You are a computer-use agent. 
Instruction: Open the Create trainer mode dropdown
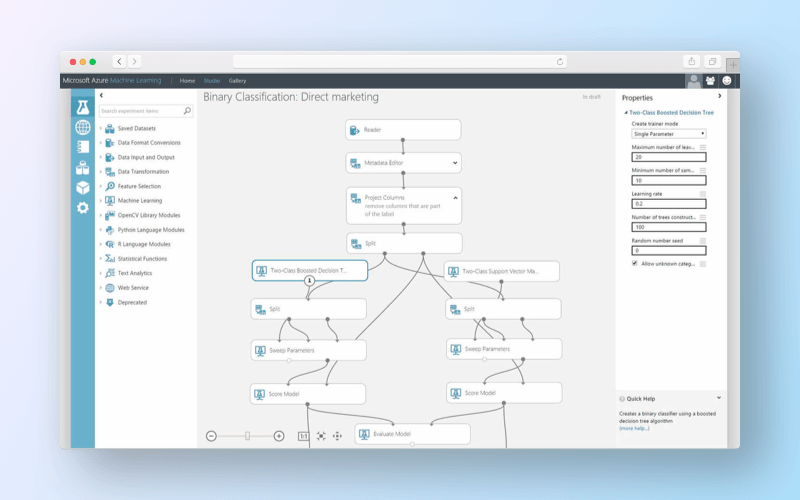click(669, 134)
